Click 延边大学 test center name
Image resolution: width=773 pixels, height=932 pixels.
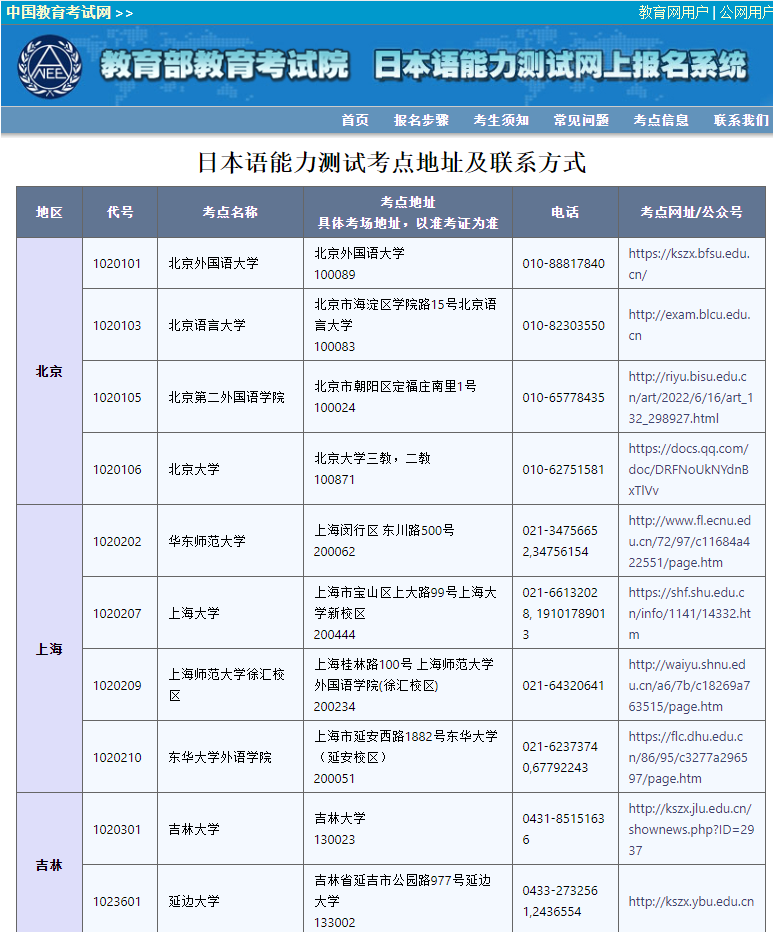[x=194, y=901]
